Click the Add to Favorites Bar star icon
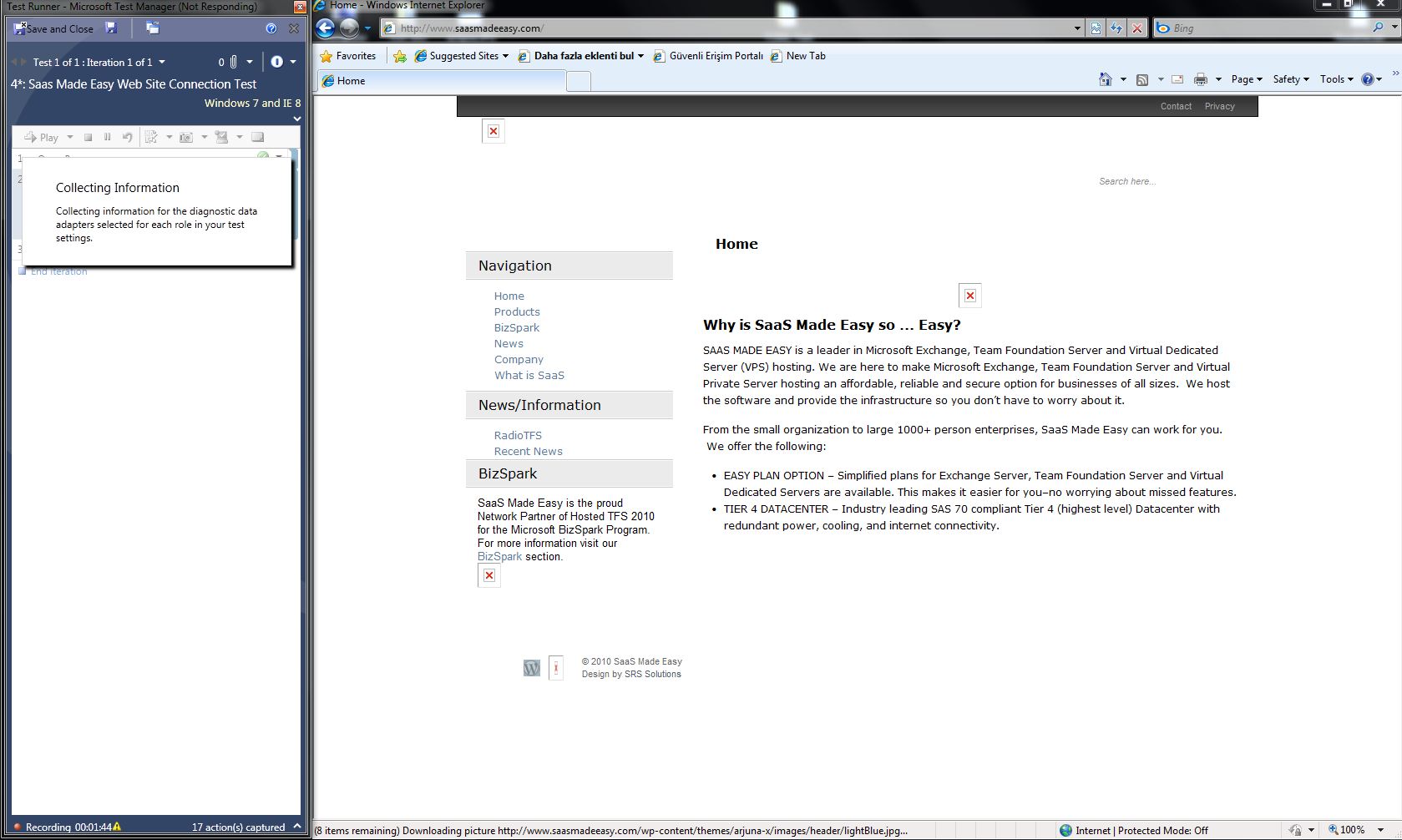1402x840 pixels. point(400,56)
